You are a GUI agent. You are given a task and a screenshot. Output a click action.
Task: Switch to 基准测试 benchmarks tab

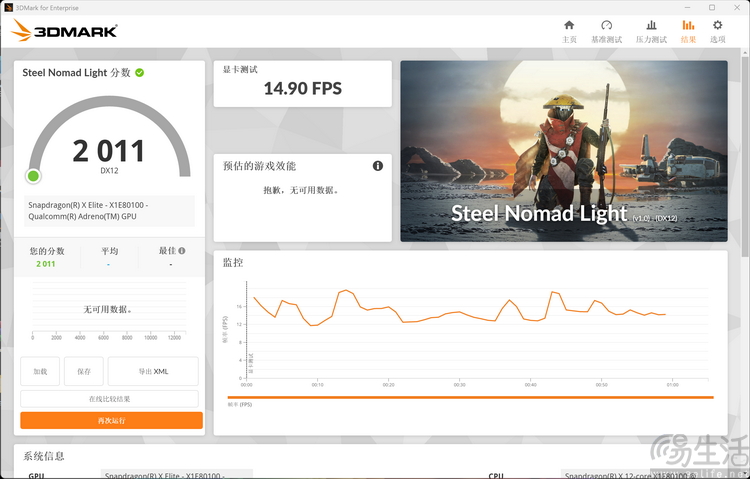click(x=607, y=32)
